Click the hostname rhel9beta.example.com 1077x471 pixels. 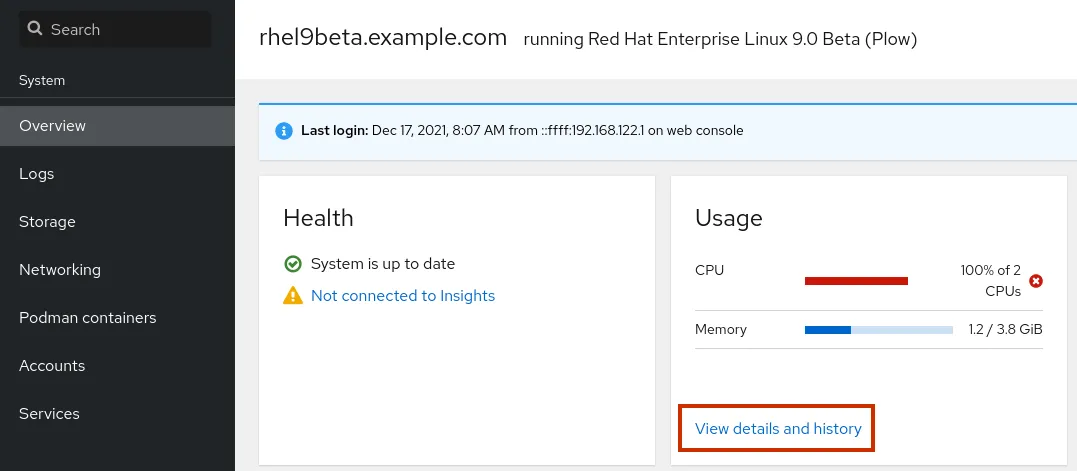[x=383, y=38]
